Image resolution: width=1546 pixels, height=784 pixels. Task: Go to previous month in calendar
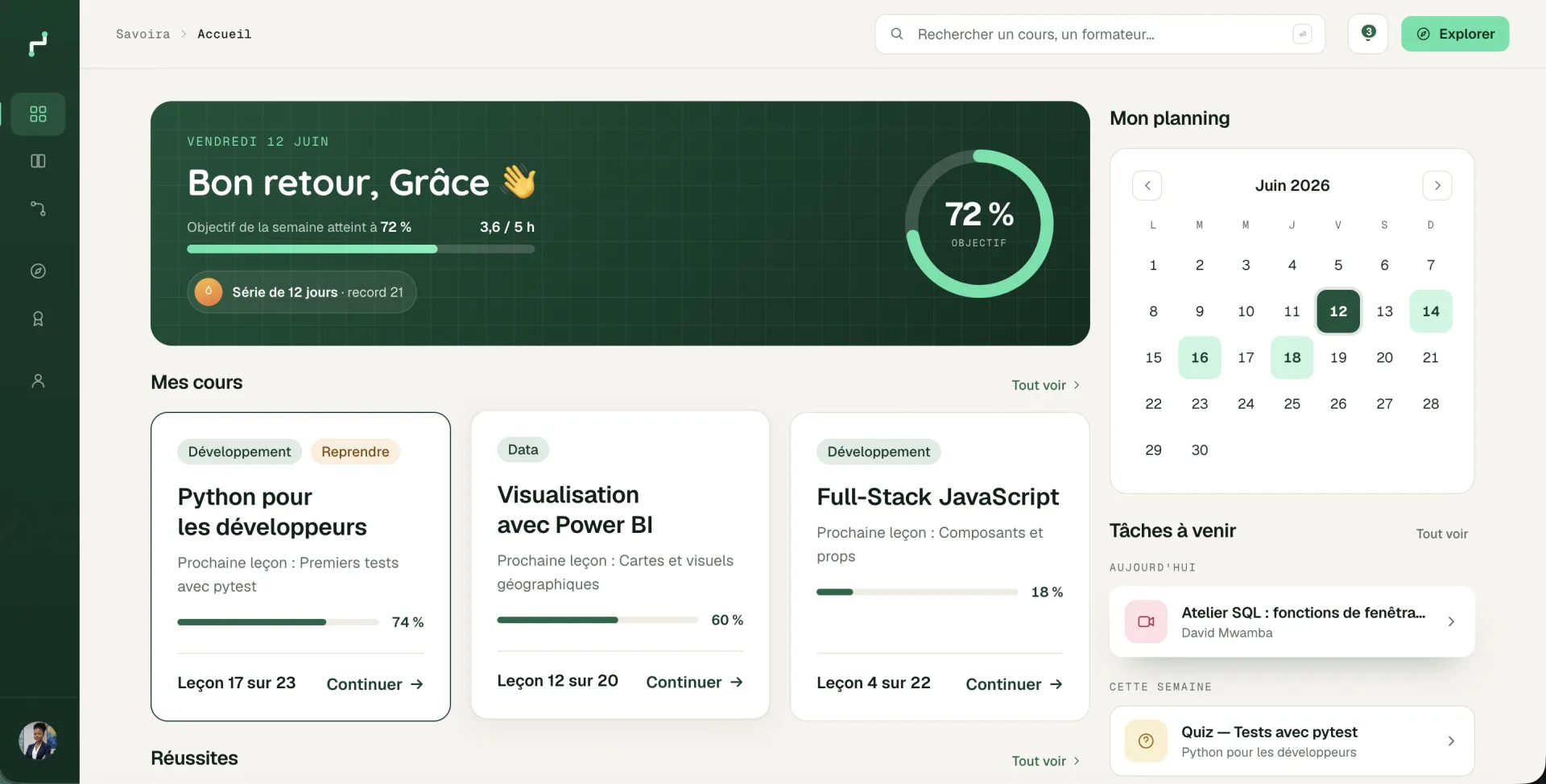[x=1147, y=185]
